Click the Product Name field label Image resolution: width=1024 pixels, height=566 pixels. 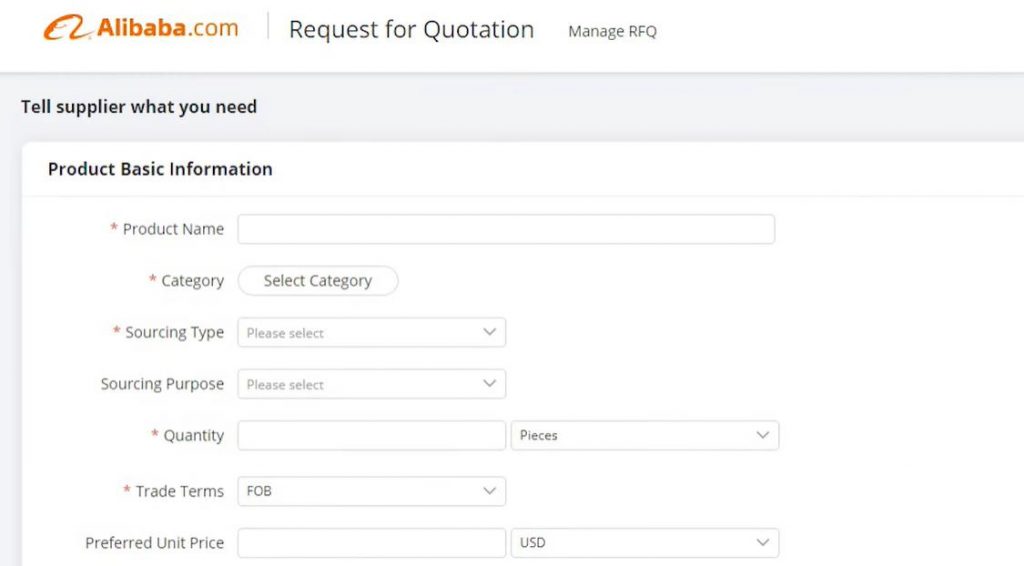172,229
